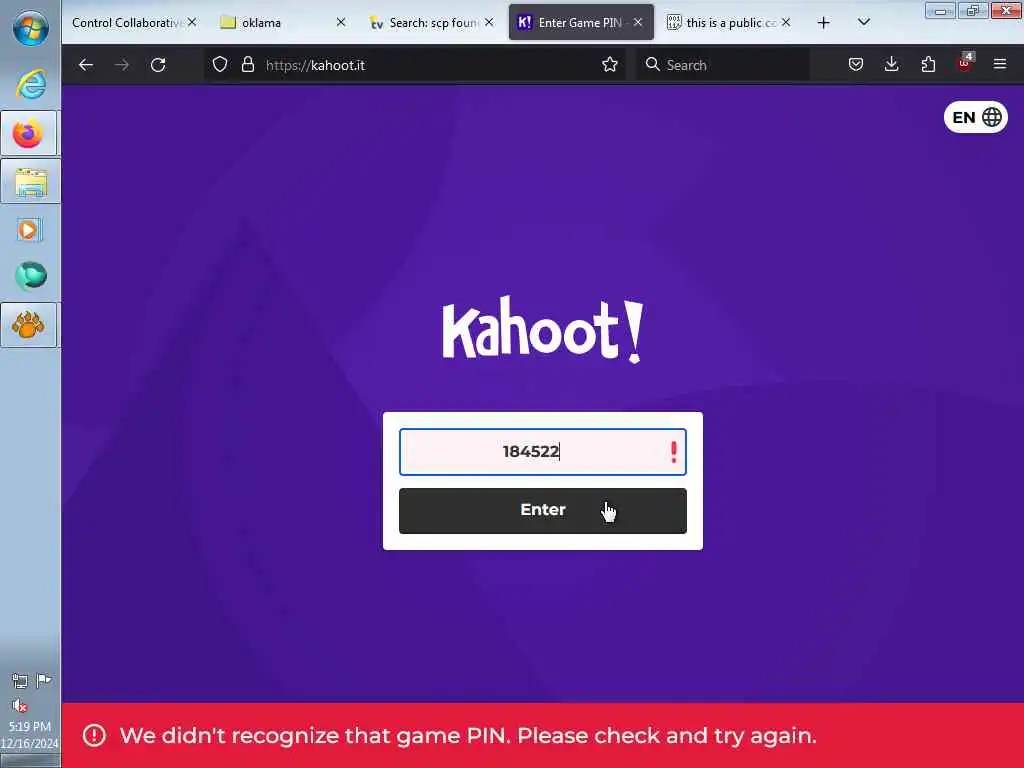1024x768 pixels.
Task: Switch to this is a public tab
Action: [730, 23]
